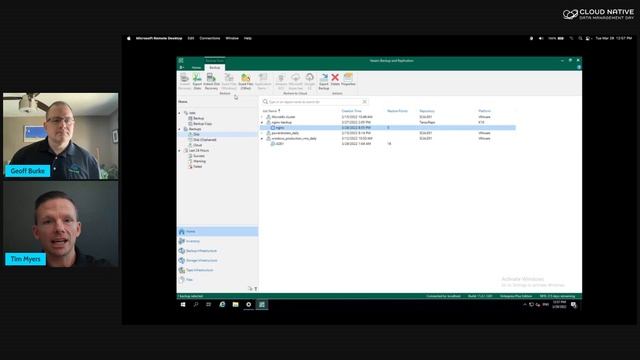Open the Window menu
The width and height of the screenshot is (640, 360).
tap(232, 38)
